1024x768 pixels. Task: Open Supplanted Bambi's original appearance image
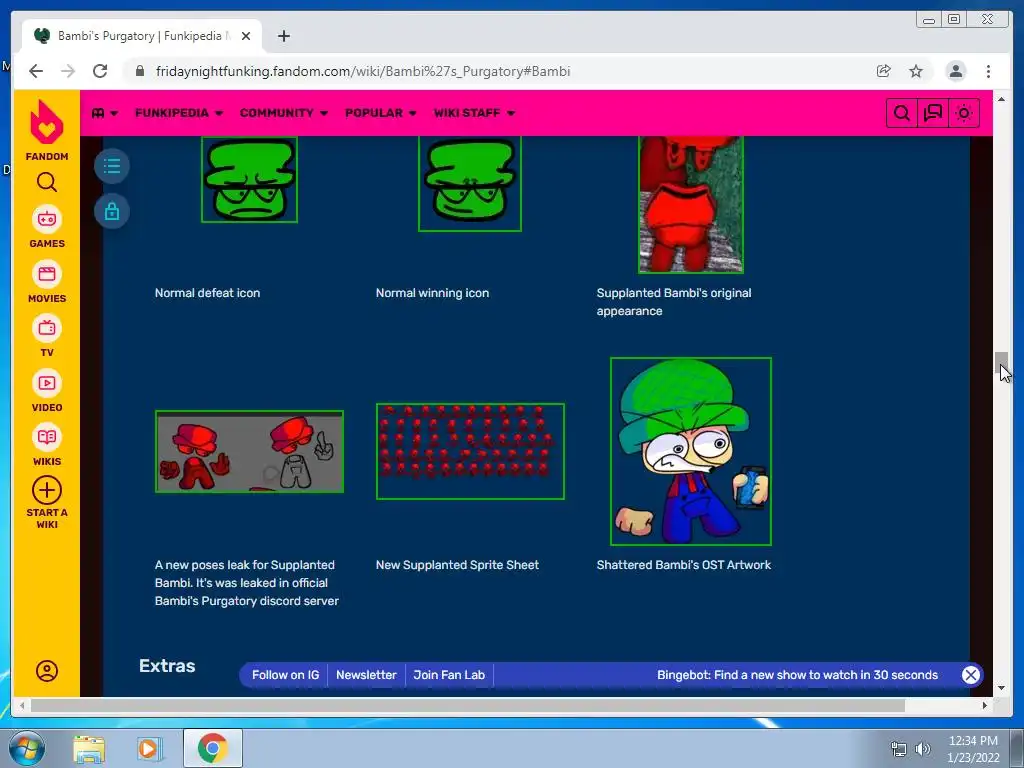[x=691, y=204]
